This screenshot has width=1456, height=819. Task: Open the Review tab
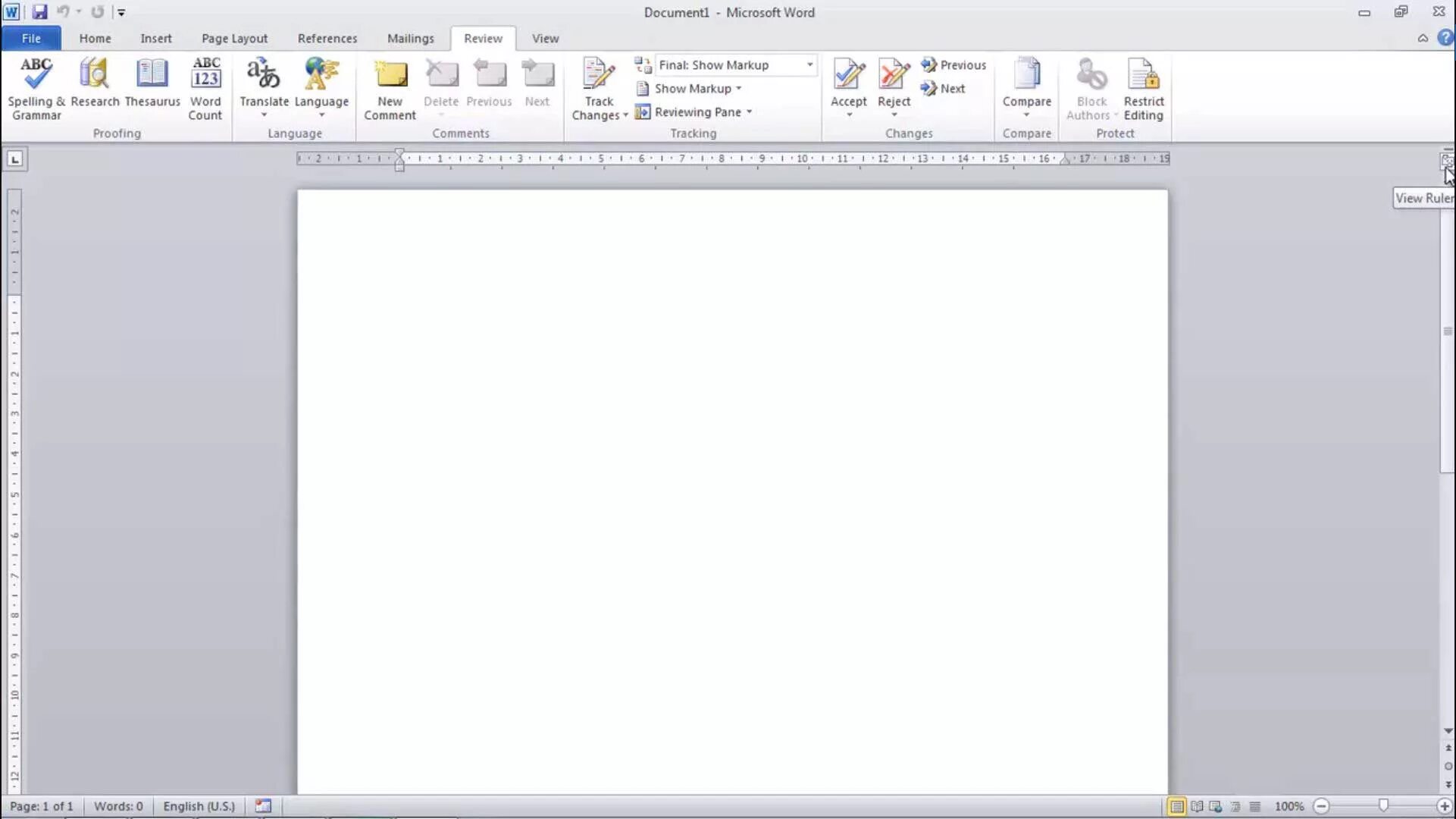(x=483, y=38)
